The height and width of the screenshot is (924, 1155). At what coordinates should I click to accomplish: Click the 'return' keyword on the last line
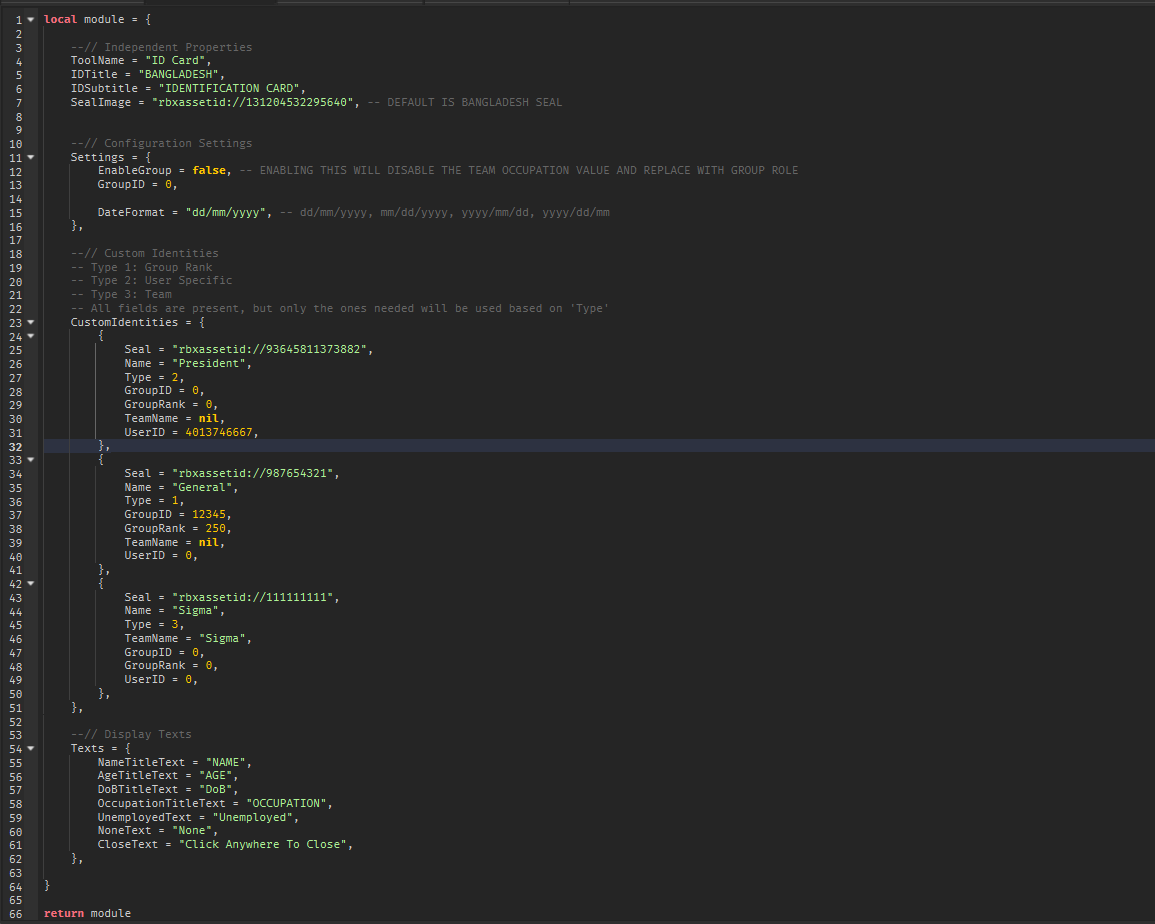coord(64,913)
